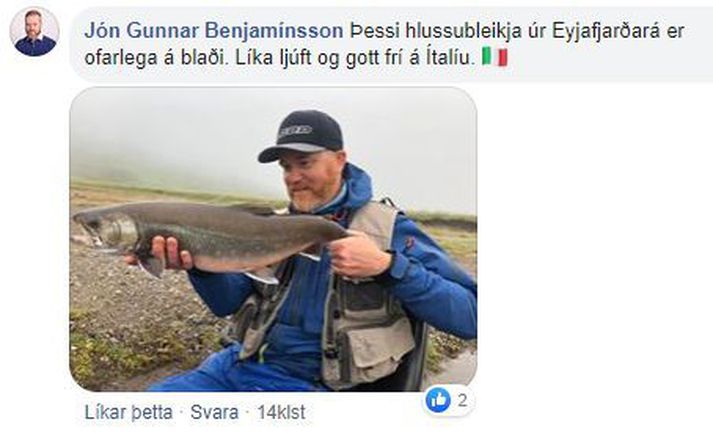
Task: View who reacted via the count 2
Action: (462, 400)
